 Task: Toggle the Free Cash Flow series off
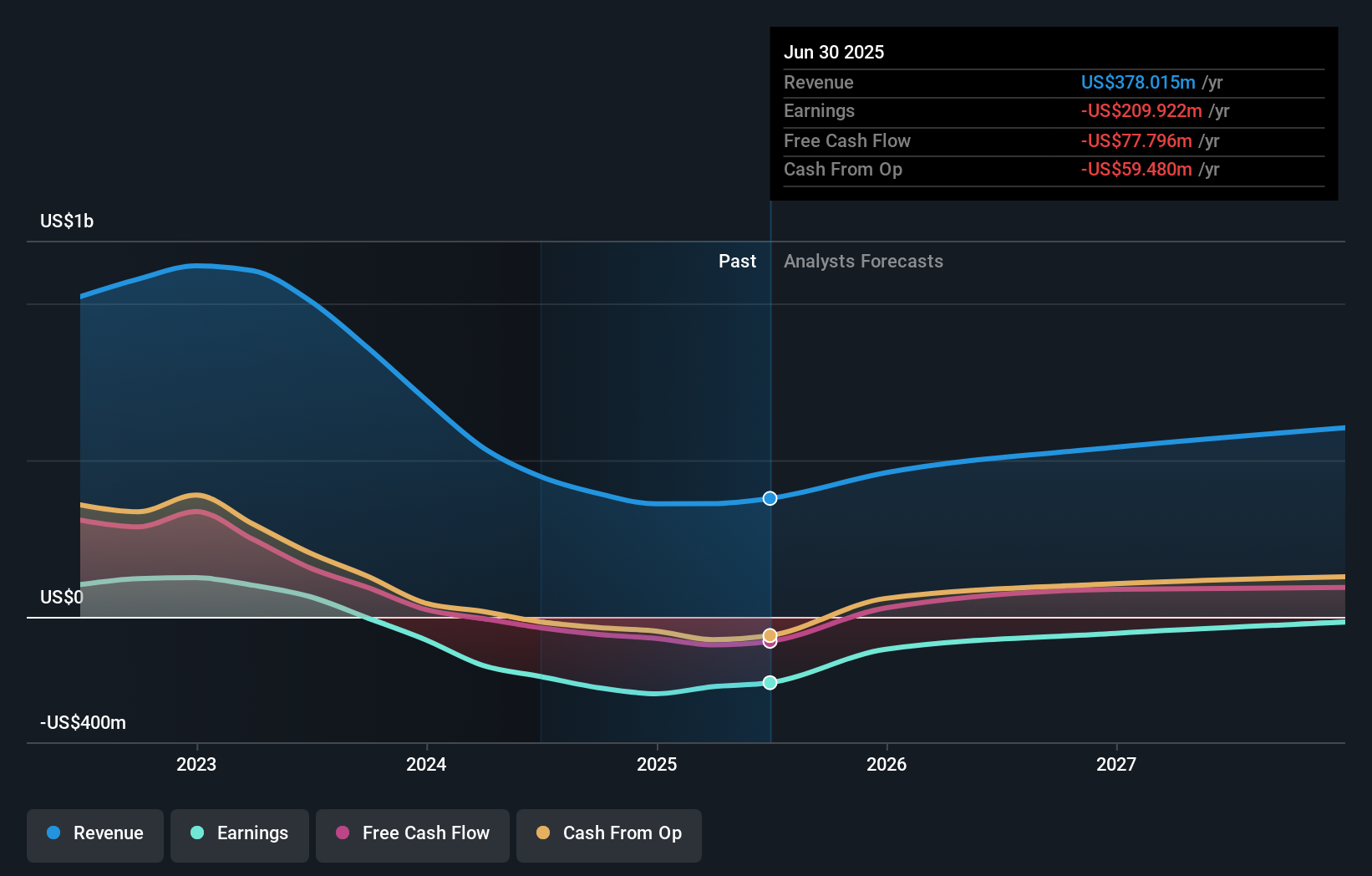point(412,835)
